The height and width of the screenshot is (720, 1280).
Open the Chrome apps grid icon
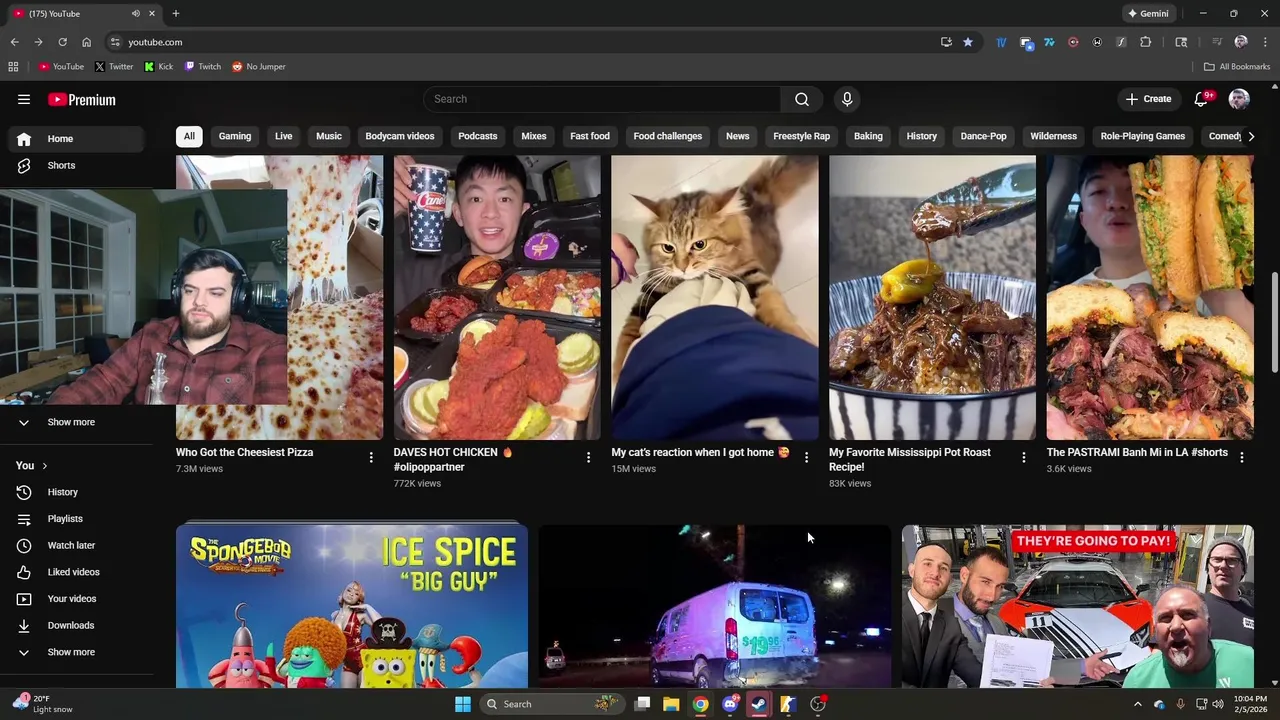coord(13,66)
